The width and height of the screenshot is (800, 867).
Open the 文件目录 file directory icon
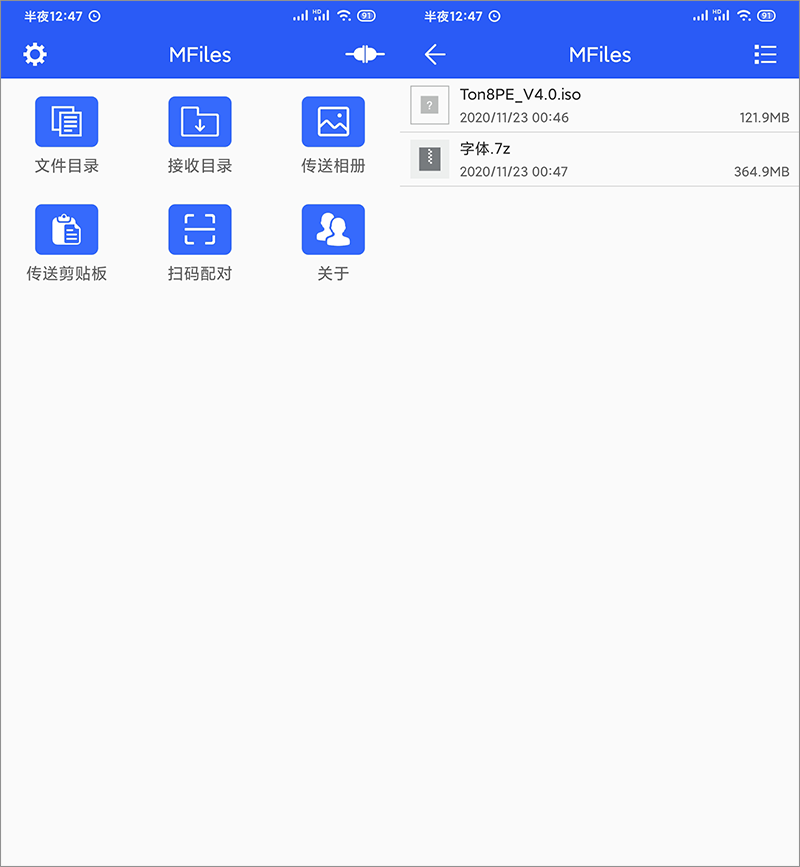pos(66,120)
